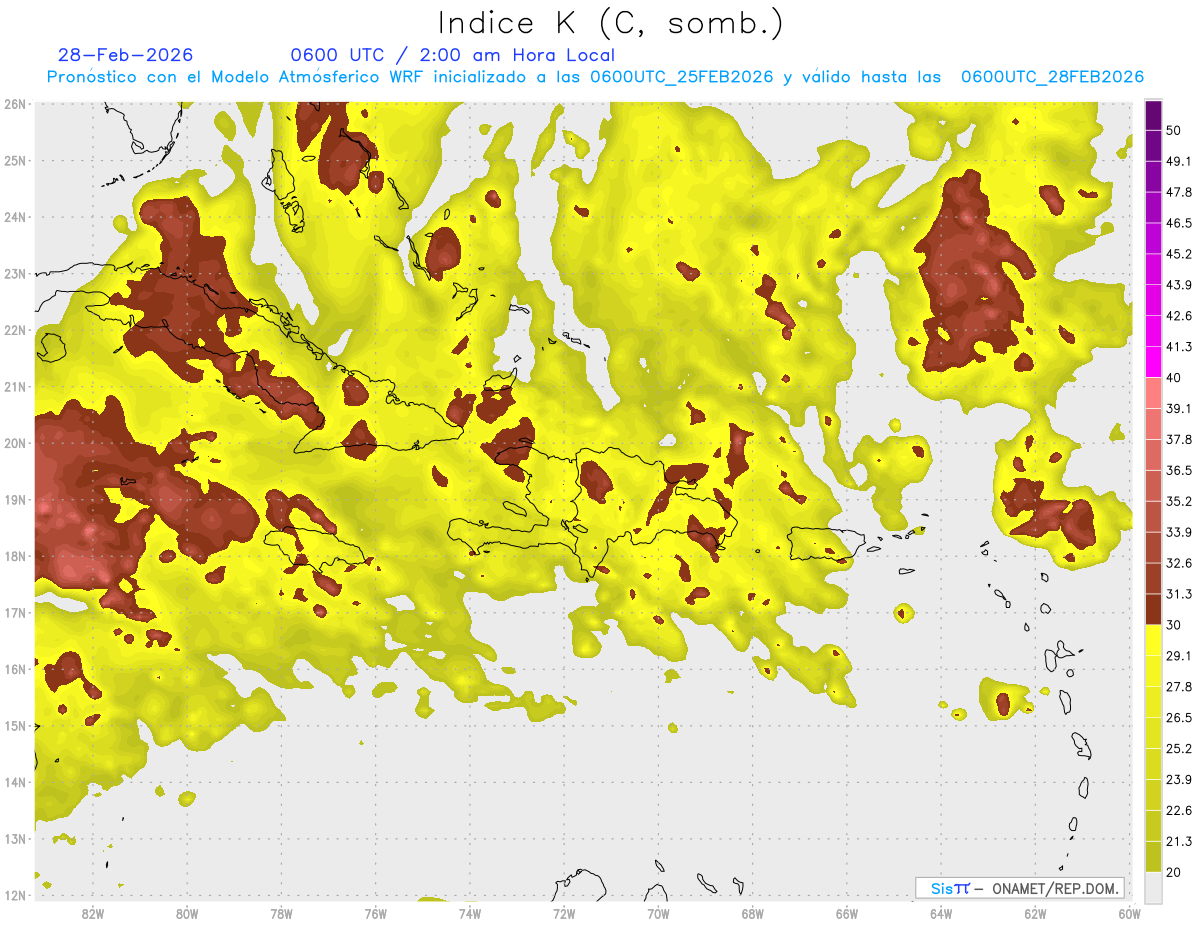Click the '68W' longitude axis label

coord(753,914)
